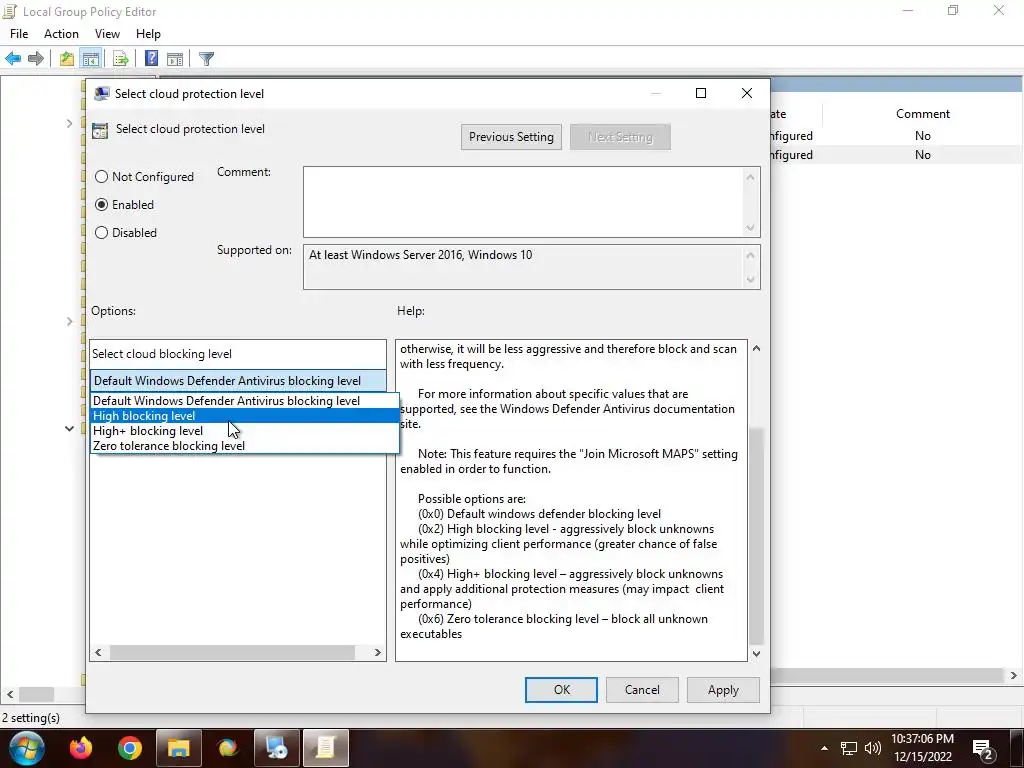Image resolution: width=1024 pixels, height=768 pixels.
Task: Select the Disabled radio button
Action: (x=101, y=233)
